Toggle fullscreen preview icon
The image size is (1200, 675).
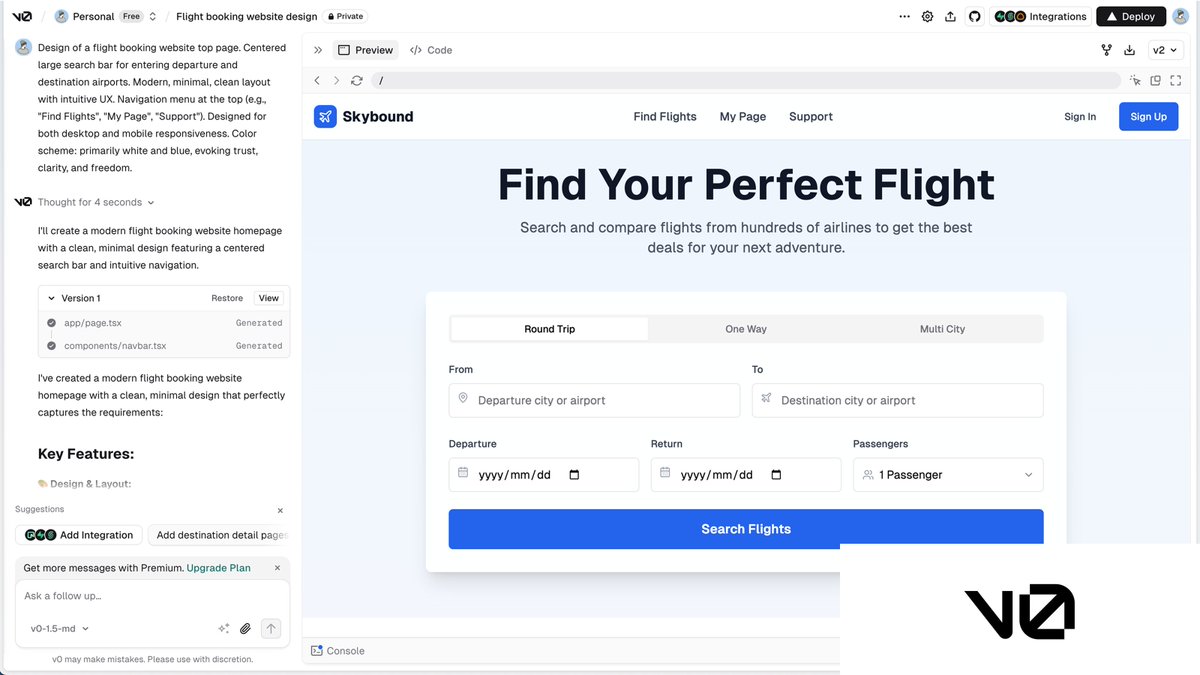coord(1176,81)
